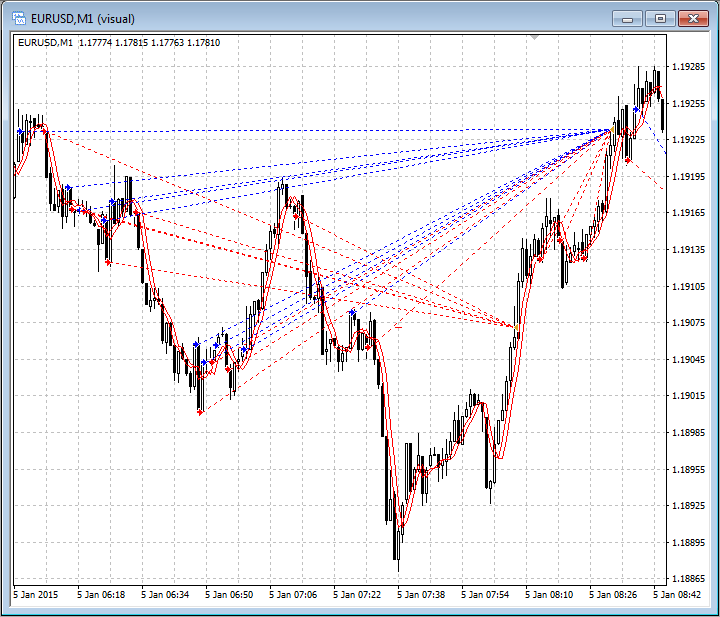The width and height of the screenshot is (720, 617).
Task: Click price label 1.19165 on scale
Action: (688, 213)
